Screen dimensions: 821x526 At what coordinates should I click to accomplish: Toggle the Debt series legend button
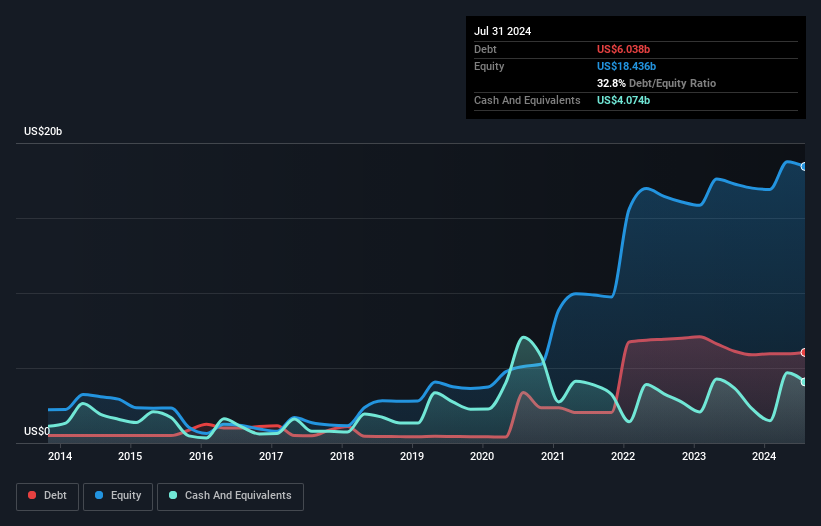coord(48,496)
